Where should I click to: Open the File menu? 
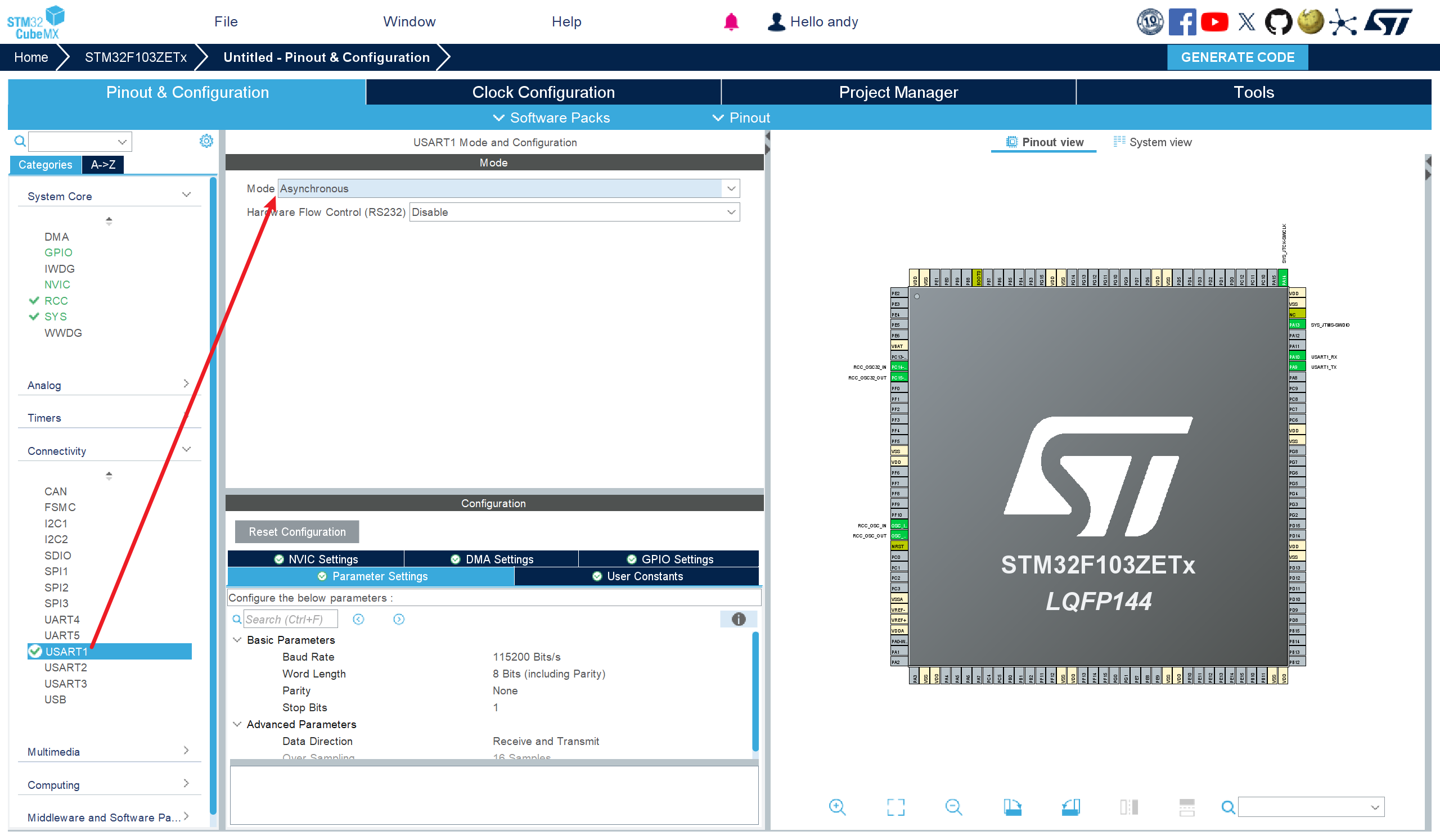226,22
